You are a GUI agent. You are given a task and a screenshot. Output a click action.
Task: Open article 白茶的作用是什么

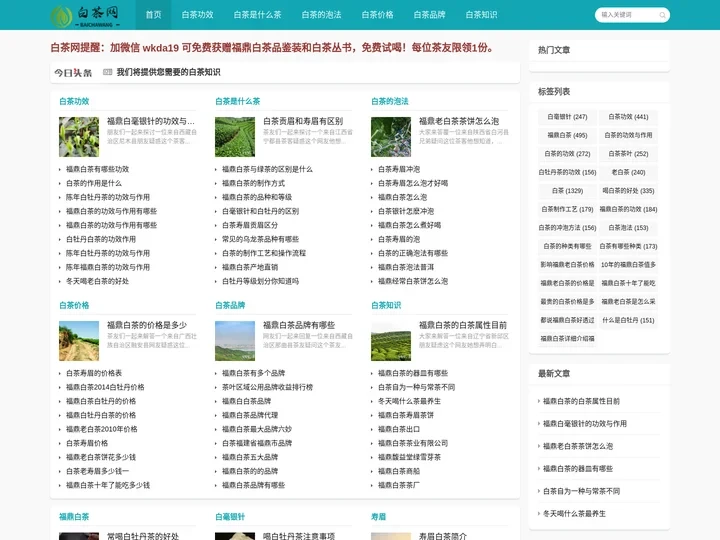(94, 183)
